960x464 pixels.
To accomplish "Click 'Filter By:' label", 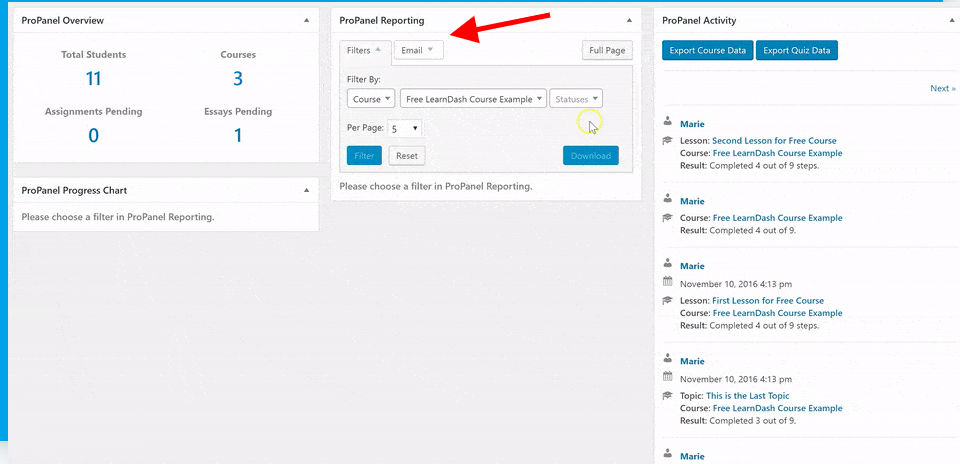I will pyautogui.click(x=364, y=80).
